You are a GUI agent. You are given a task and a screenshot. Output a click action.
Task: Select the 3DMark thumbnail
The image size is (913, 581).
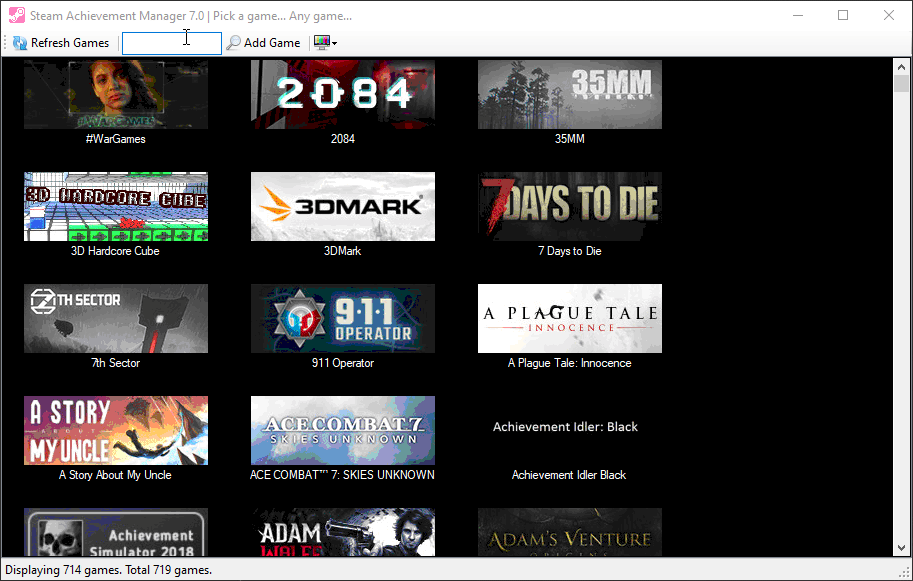click(x=343, y=206)
